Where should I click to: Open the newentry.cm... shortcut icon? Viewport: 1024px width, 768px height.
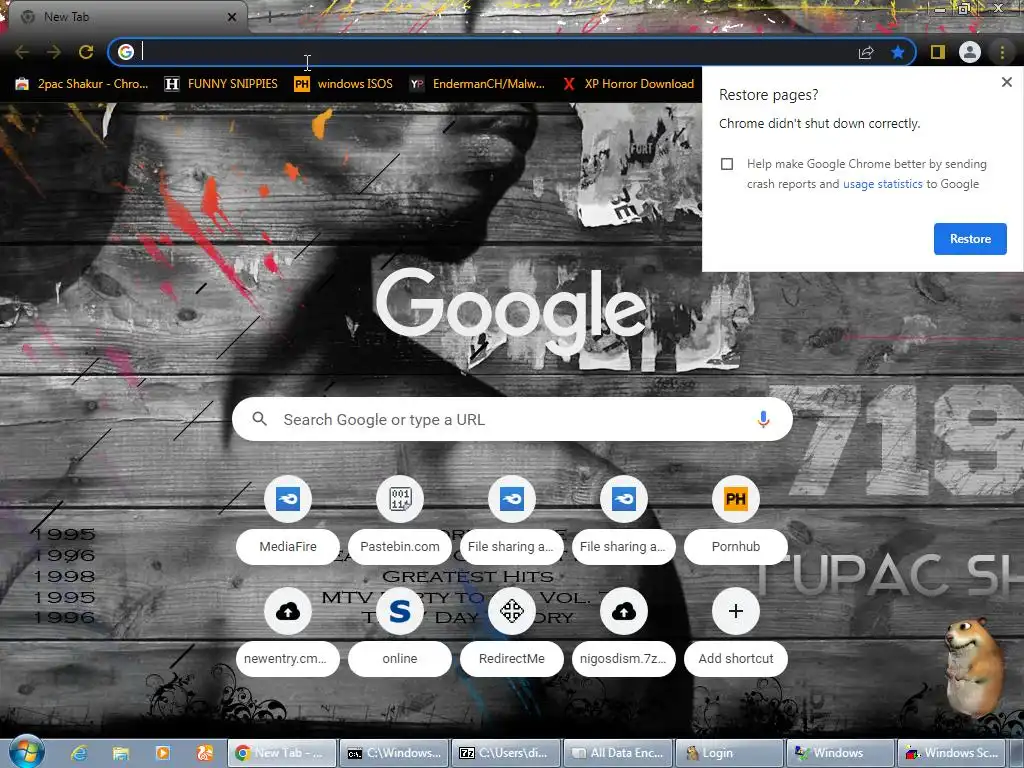pyautogui.click(x=288, y=611)
